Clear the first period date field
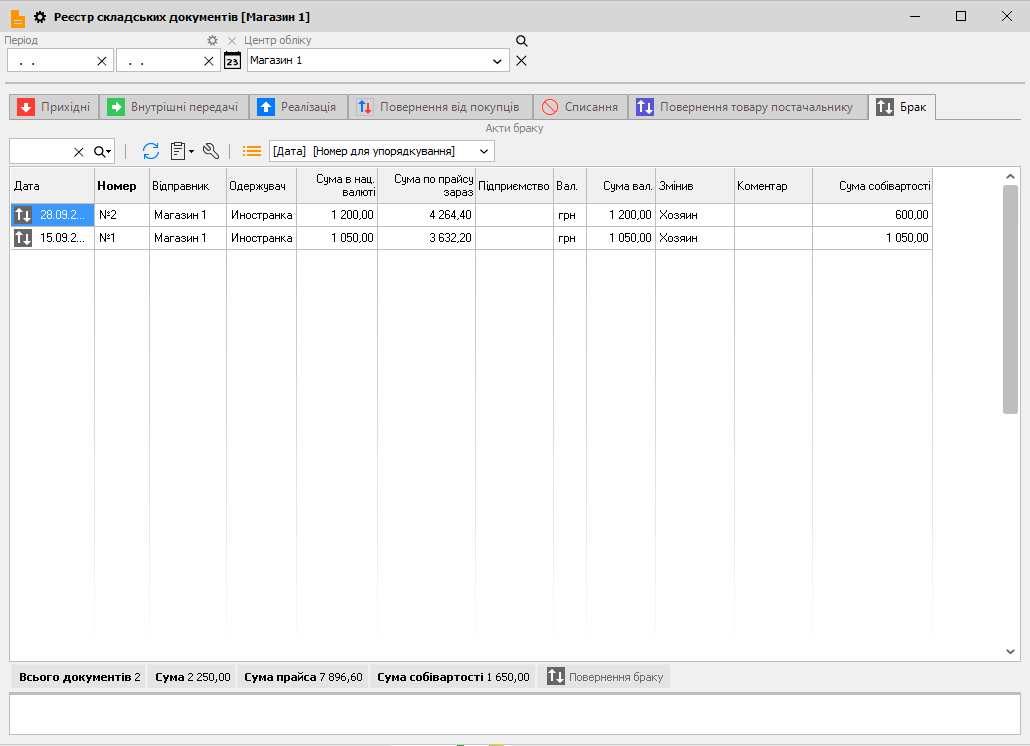The image size is (1030, 746). pos(101,61)
